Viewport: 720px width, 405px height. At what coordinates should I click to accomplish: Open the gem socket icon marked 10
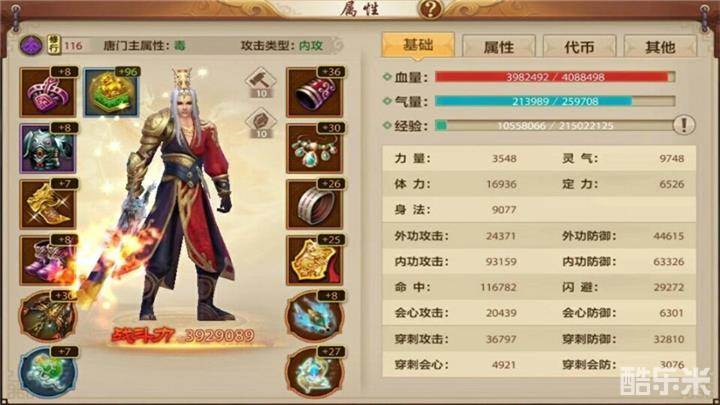tap(261, 123)
